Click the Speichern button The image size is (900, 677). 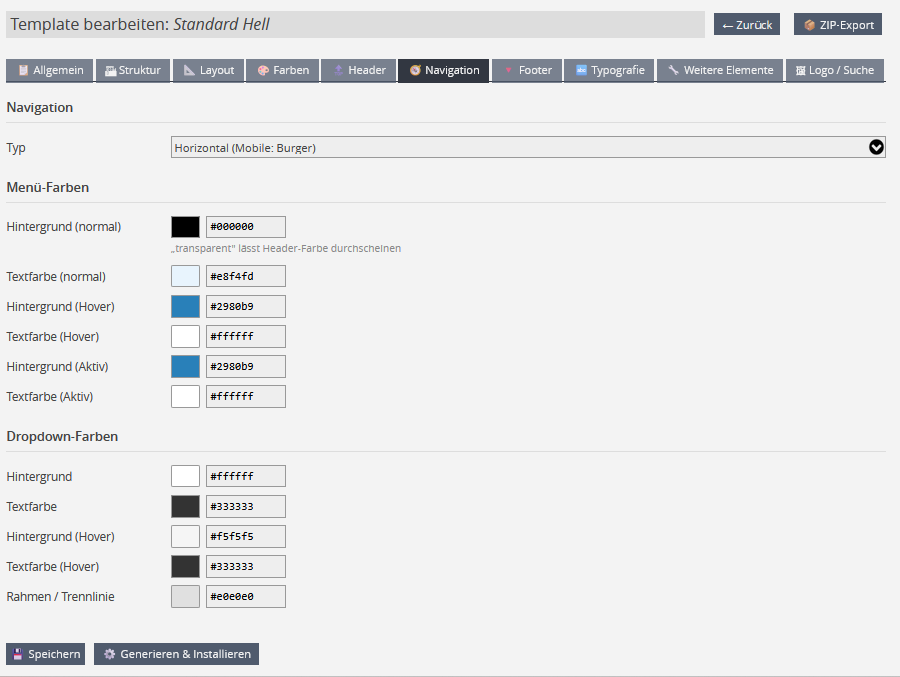coord(45,654)
